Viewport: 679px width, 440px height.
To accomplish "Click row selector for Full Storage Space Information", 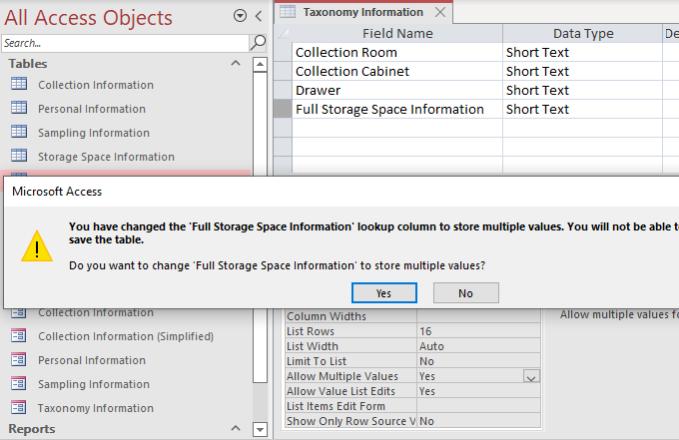I will (283, 109).
